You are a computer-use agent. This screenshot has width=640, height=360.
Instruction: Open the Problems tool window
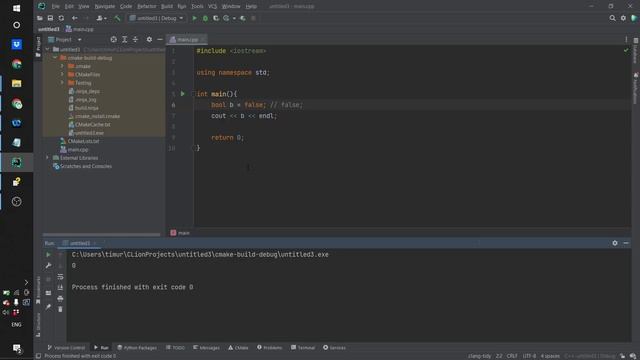pos(270,348)
